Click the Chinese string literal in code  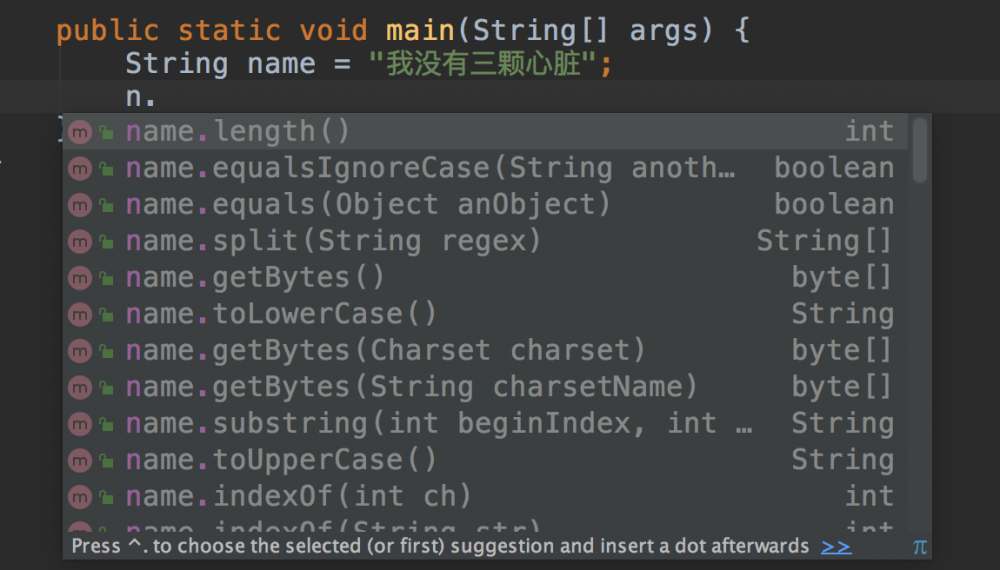(490, 65)
